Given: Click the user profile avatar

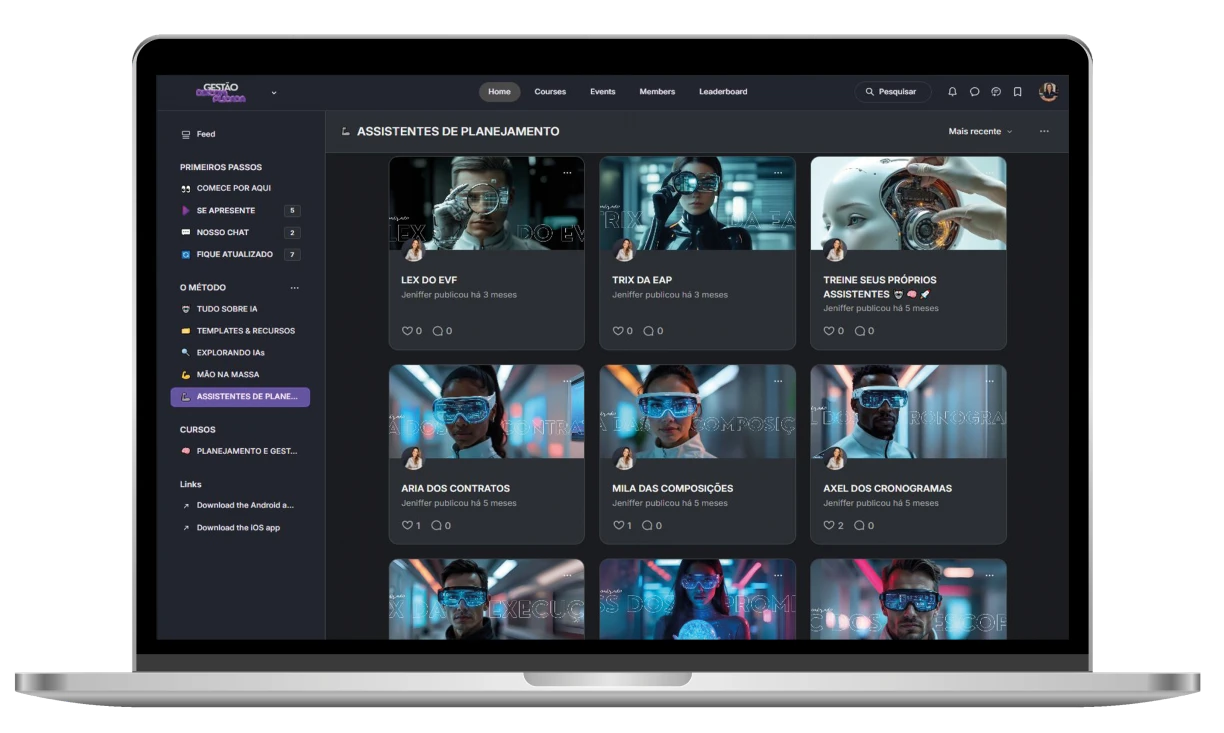Looking at the screenshot, I should point(1047,92).
